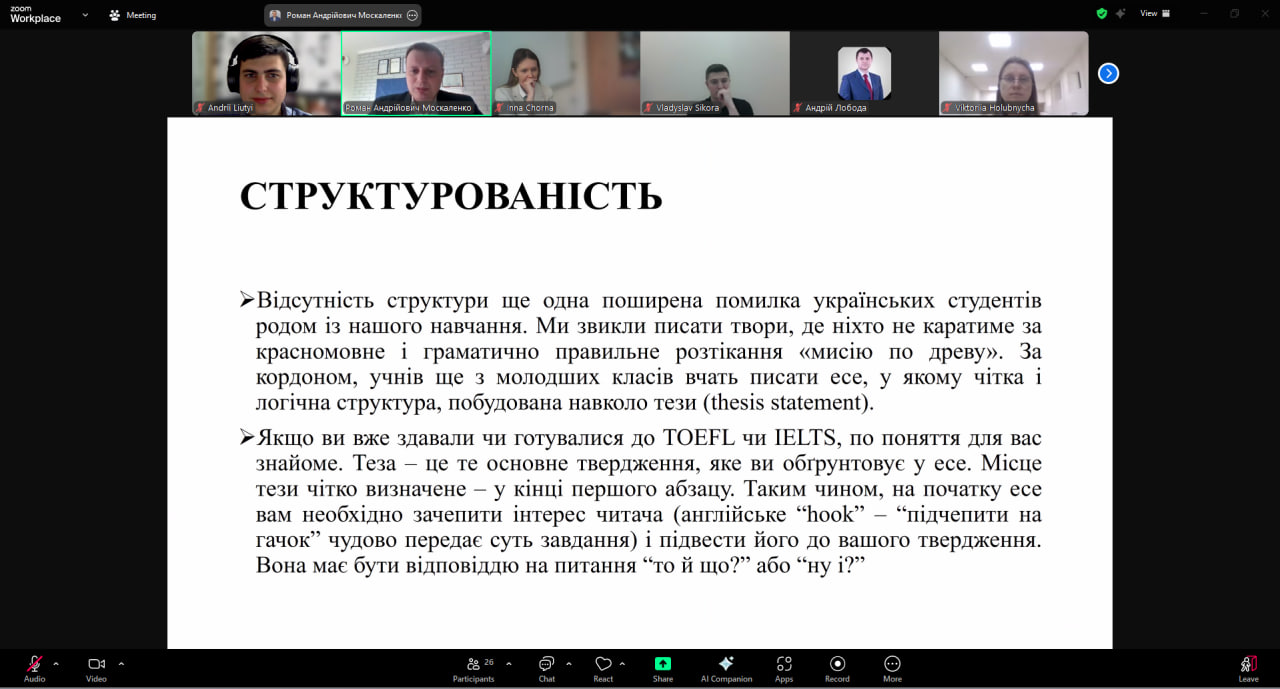This screenshot has width=1280, height=689.
Task: Open AI Companion
Action: tap(726, 668)
